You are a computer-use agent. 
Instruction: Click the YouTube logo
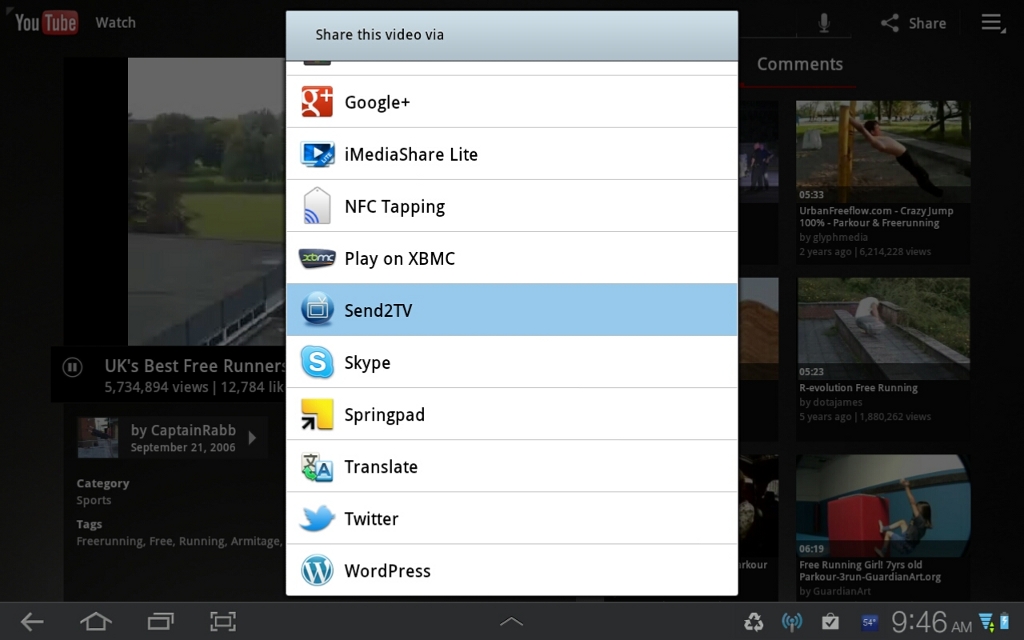46,23
